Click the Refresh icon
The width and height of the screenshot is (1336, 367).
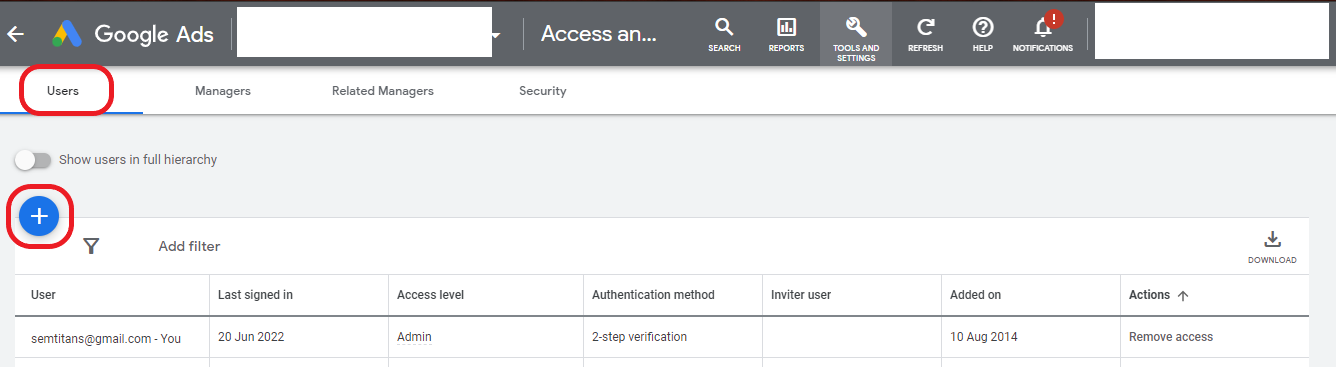tap(925, 27)
